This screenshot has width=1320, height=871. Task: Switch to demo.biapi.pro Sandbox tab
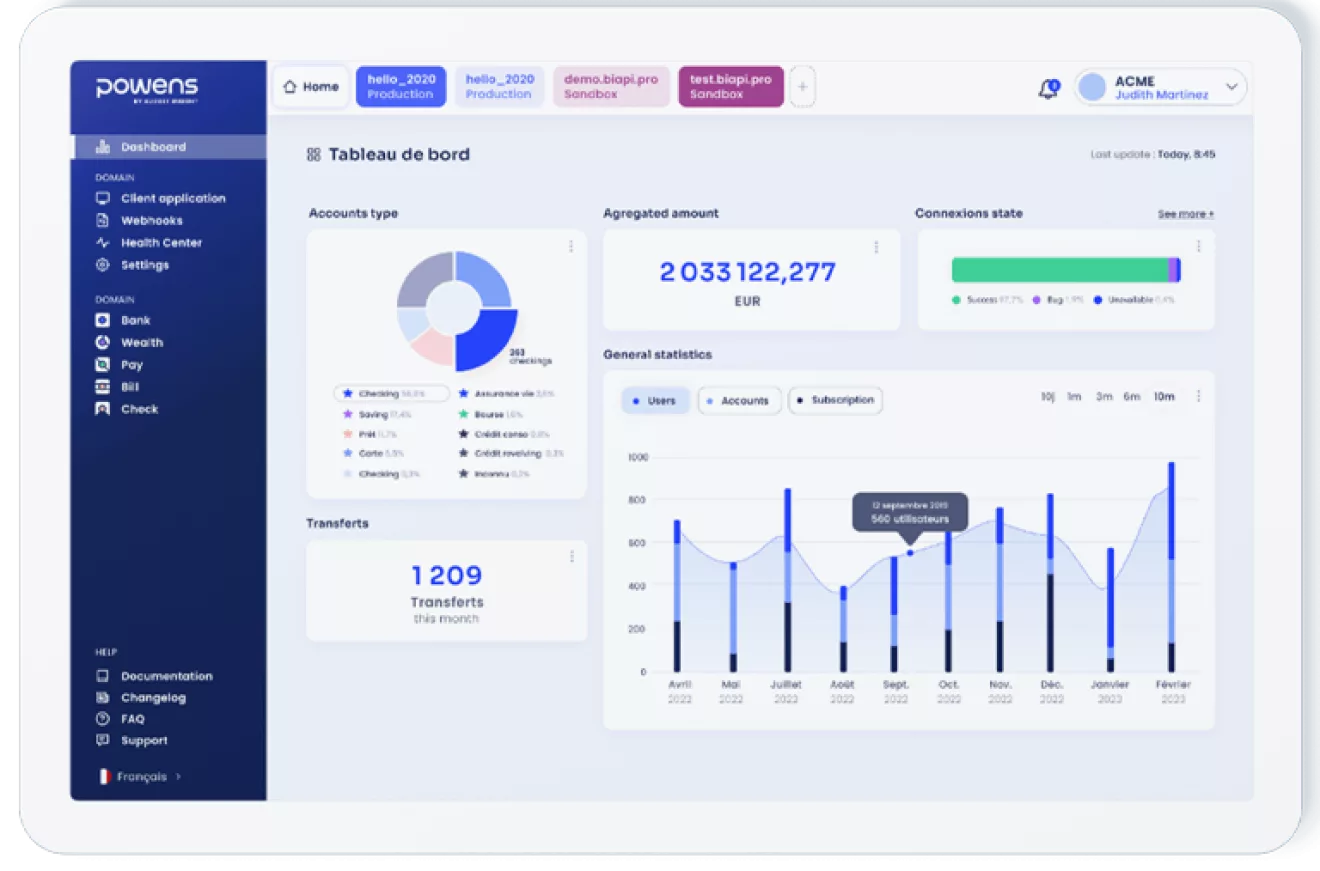(x=611, y=87)
